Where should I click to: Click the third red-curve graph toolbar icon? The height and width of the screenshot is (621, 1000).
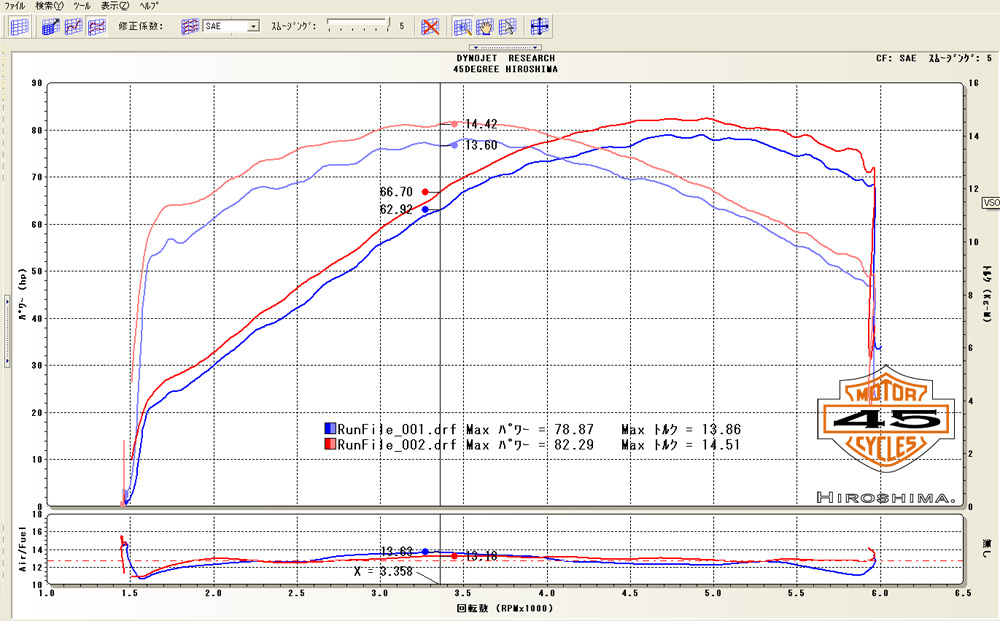(x=97, y=27)
